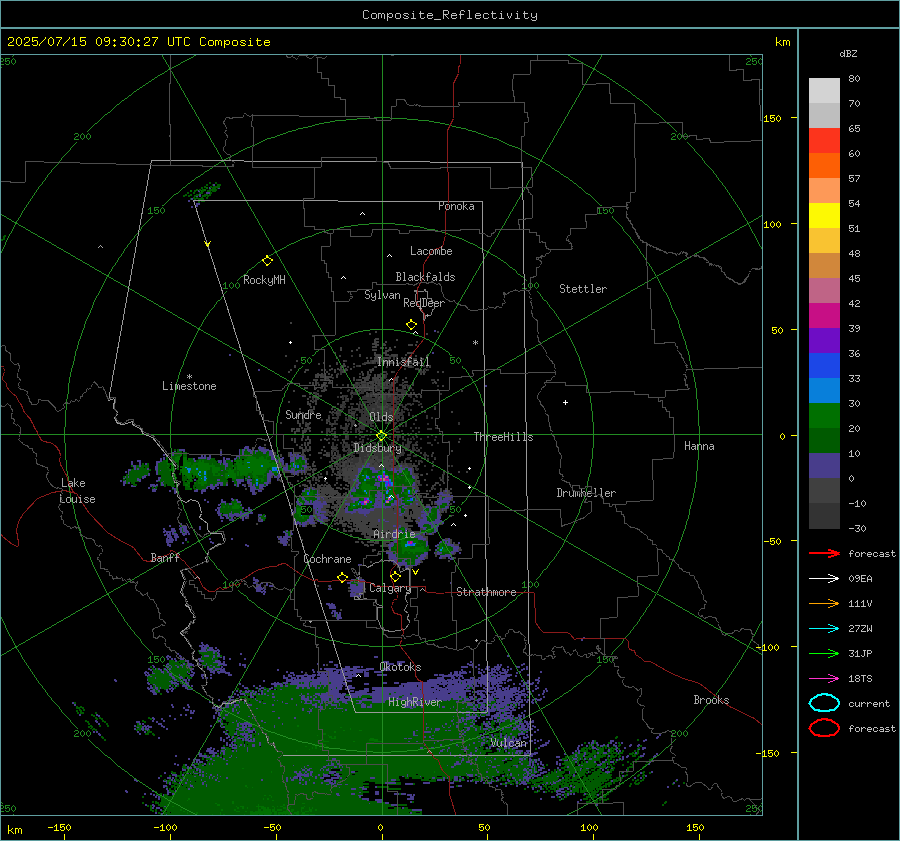Click the magenta storm core north of Airdrie
Viewport: 900px width, 841px height.
point(383,478)
